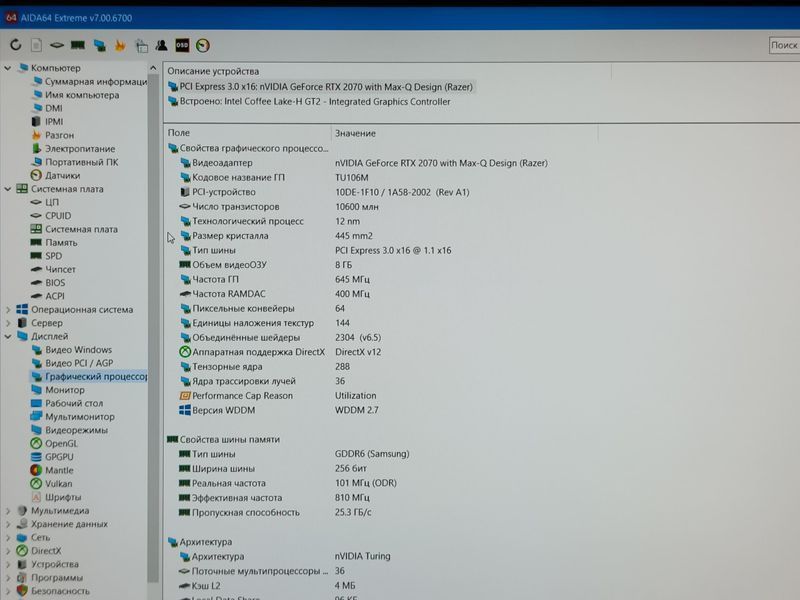Select Имя компьютера in tree
This screenshot has width=800, height=600.
pos(75,95)
